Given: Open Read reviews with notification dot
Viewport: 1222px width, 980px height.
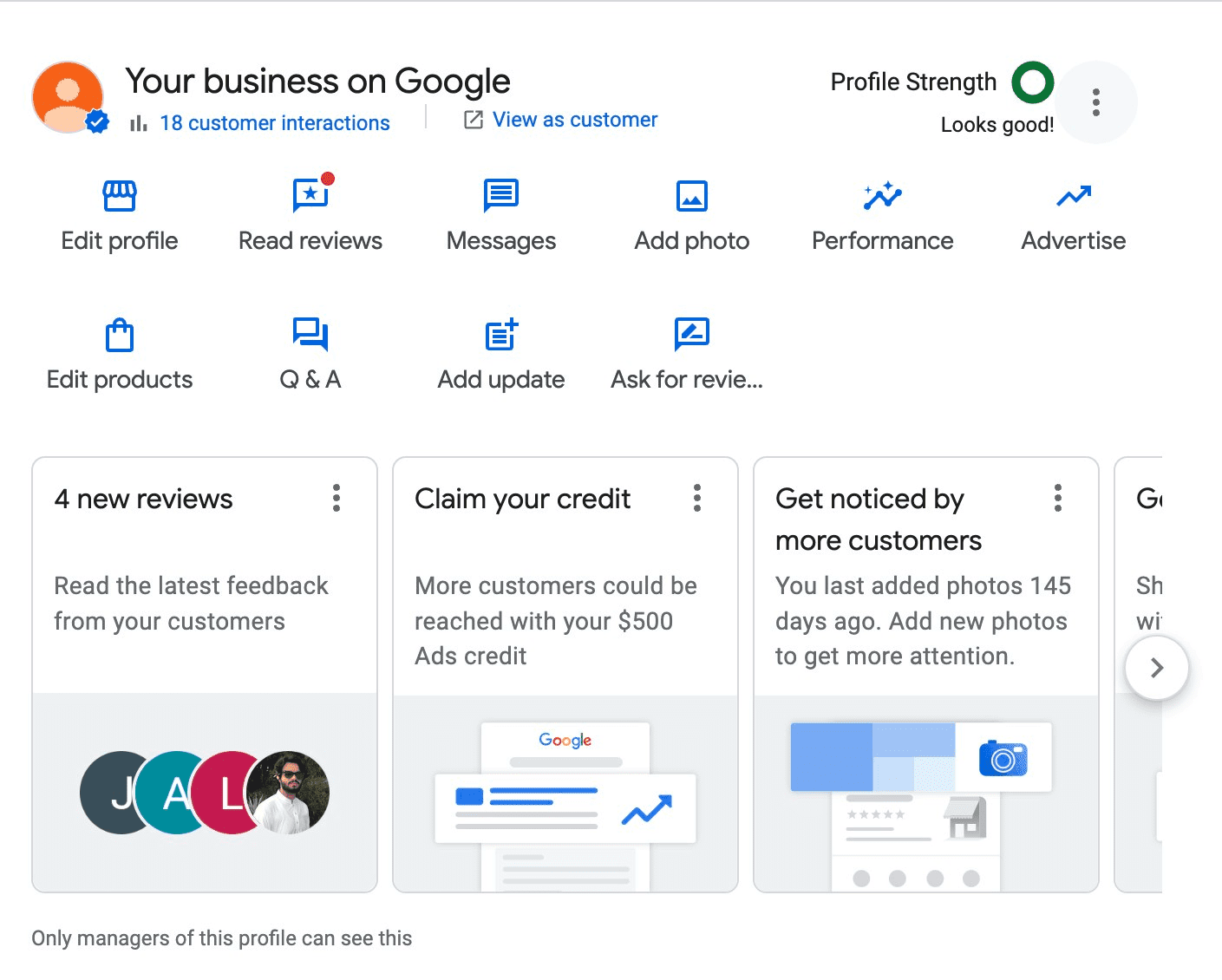Looking at the screenshot, I should pyautogui.click(x=310, y=196).
